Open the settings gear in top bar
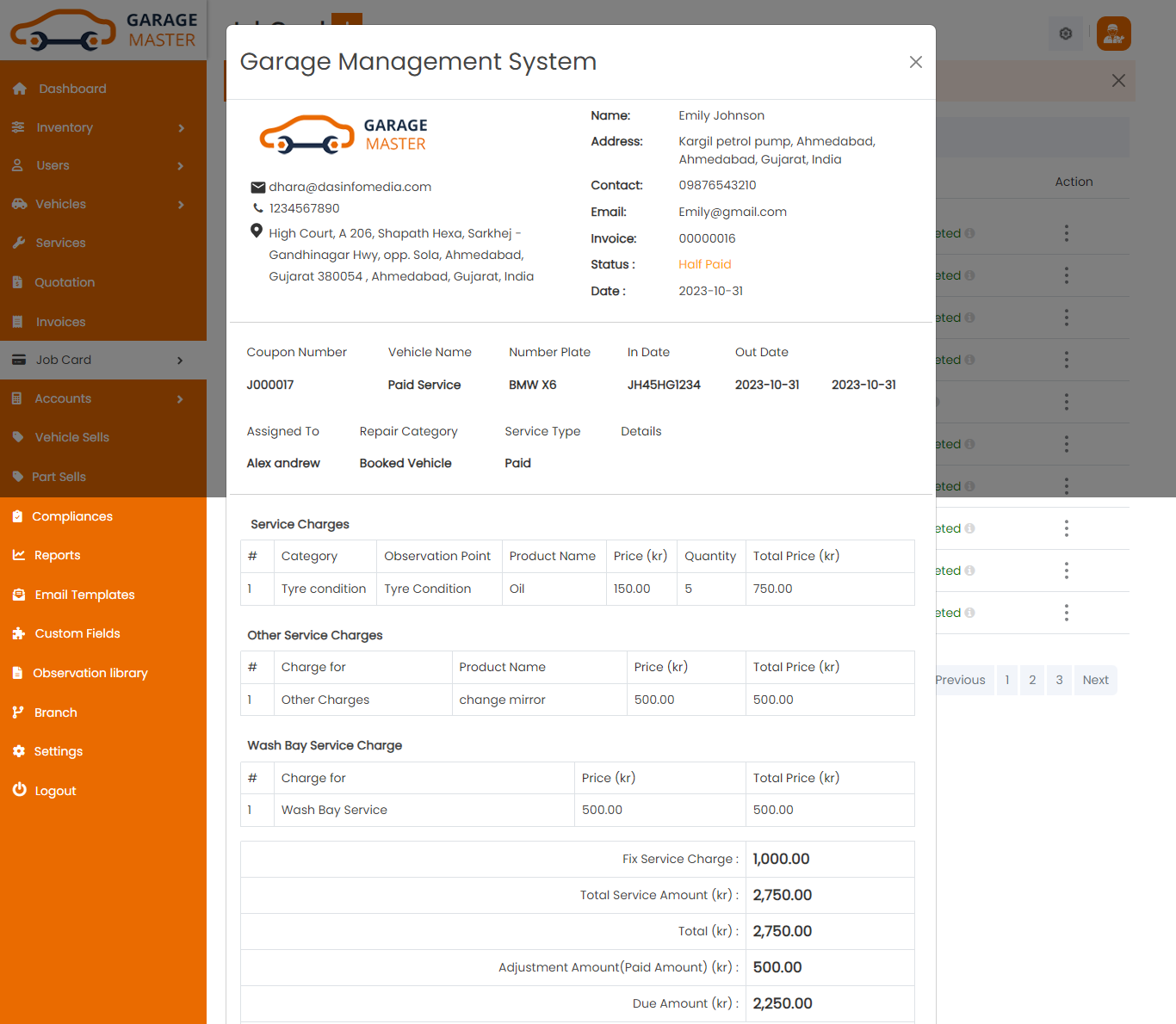Image resolution: width=1176 pixels, height=1024 pixels. [x=1065, y=33]
